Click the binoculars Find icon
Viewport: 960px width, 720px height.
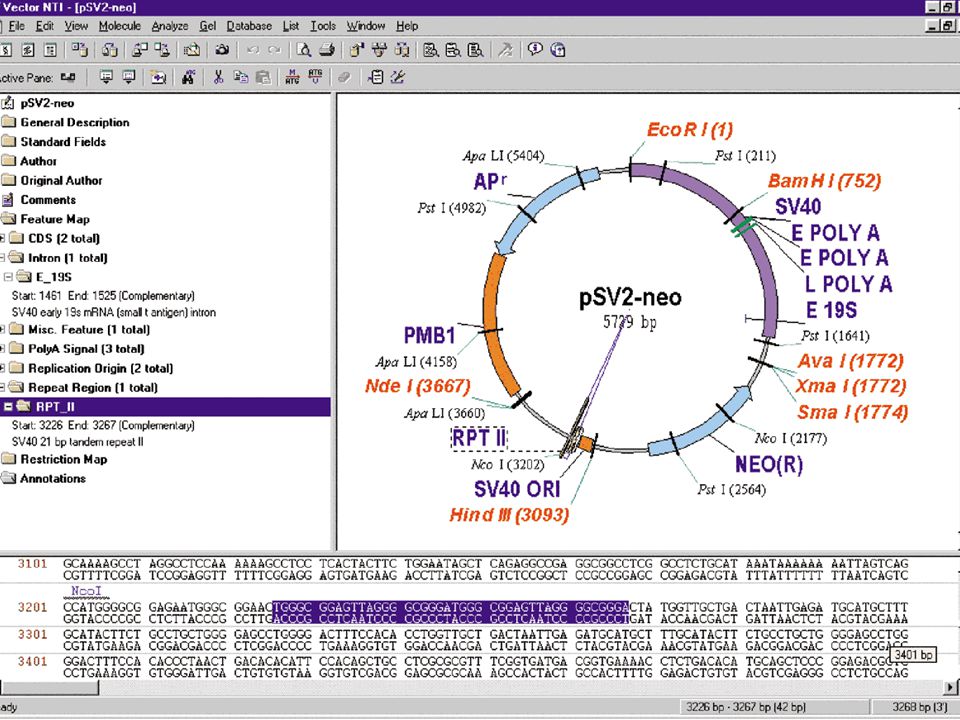point(189,77)
